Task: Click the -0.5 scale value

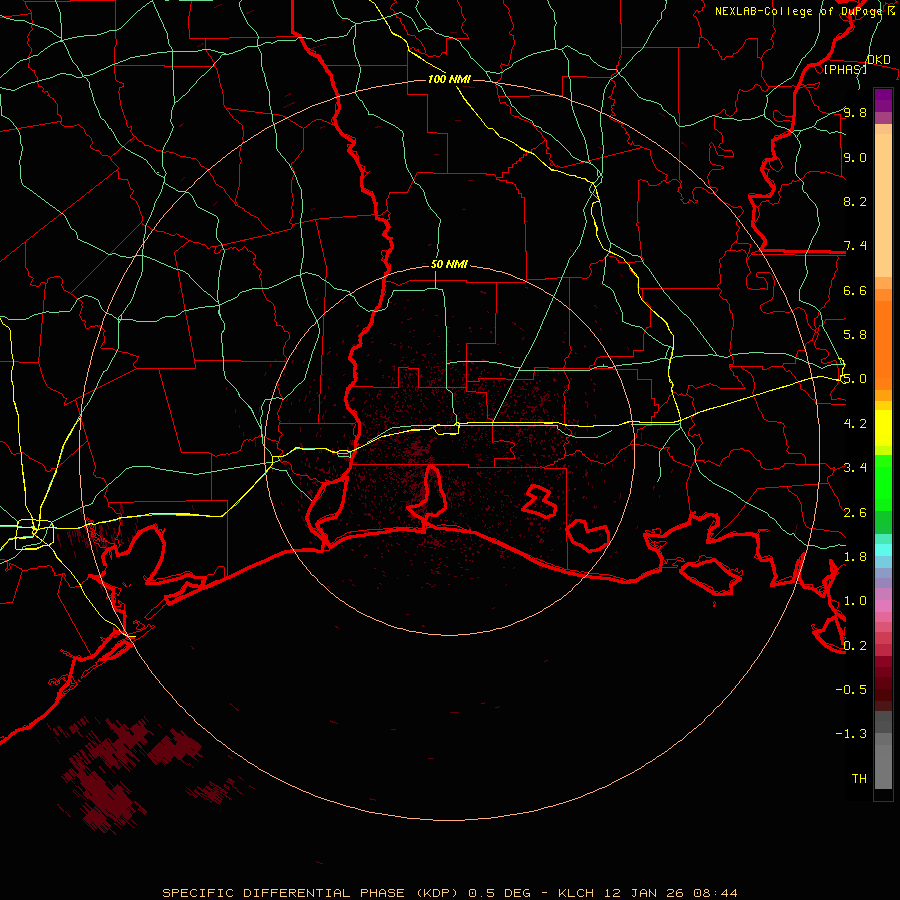Action: click(851, 690)
